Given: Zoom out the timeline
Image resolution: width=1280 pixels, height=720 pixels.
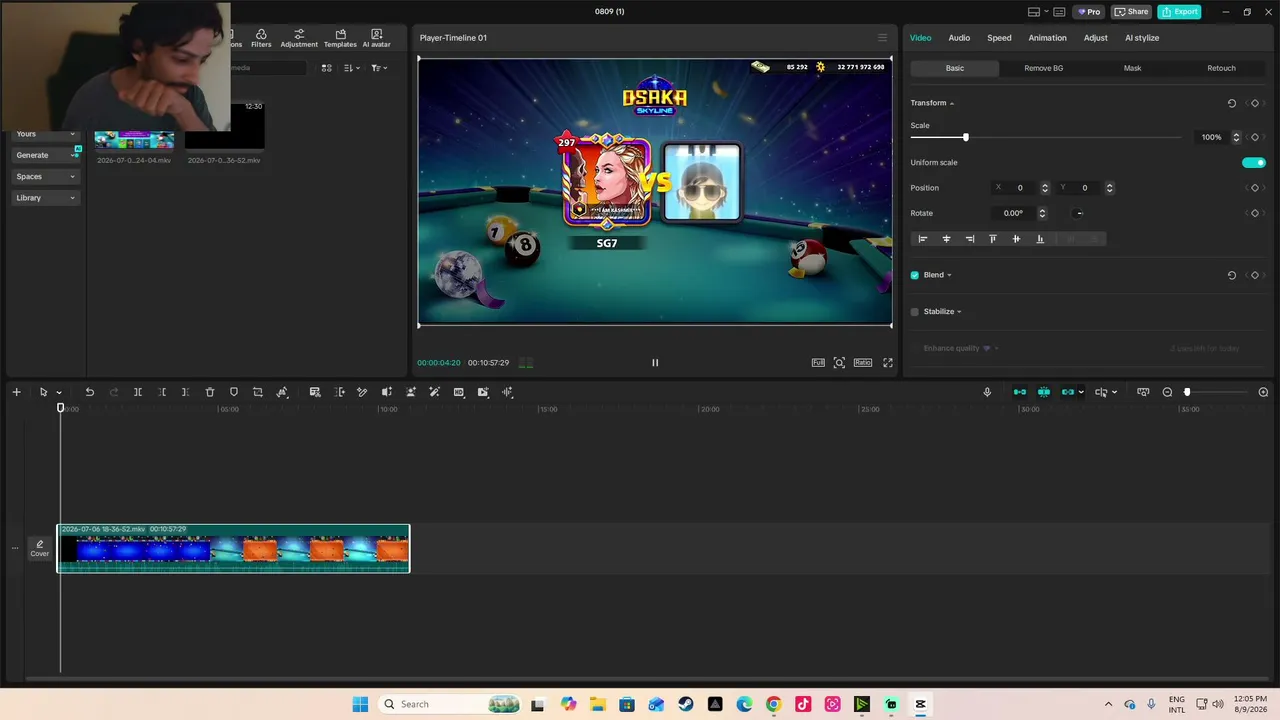Looking at the screenshot, I should tap(1167, 392).
